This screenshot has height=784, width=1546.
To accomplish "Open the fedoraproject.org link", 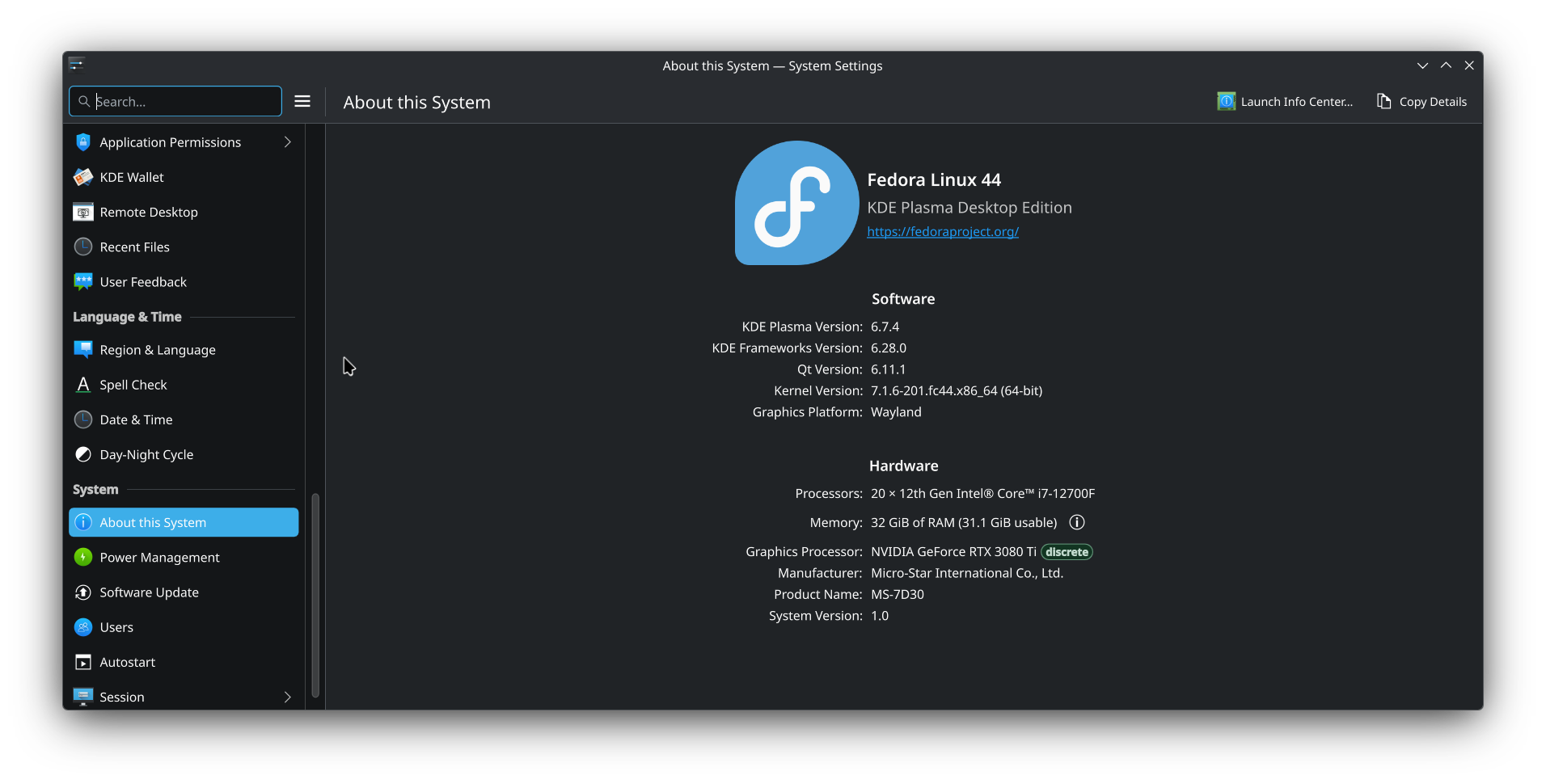I will [943, 232].
